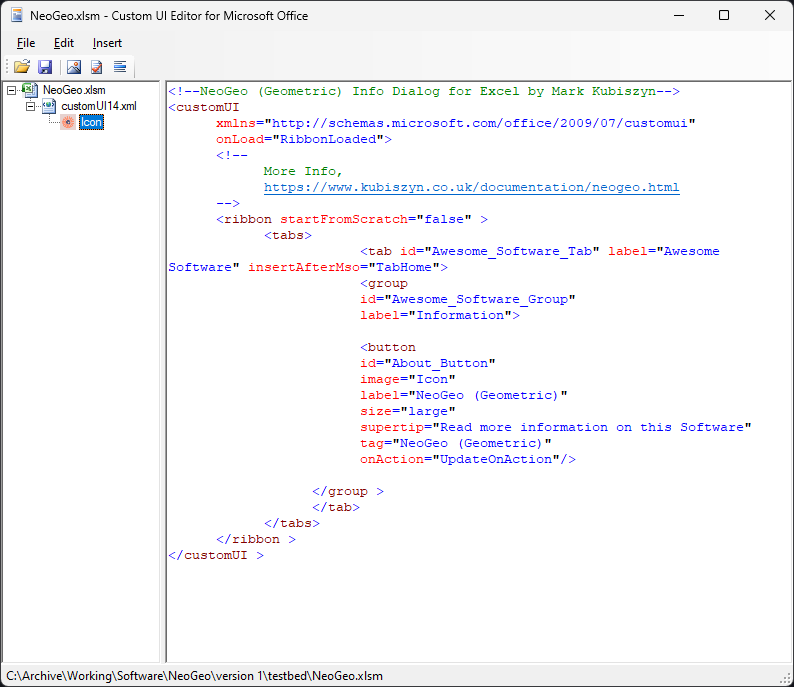Select the NeoGeo.xlsm tree item
The image size is (794, 687).
pyautogui.click(x=74, y=90)
